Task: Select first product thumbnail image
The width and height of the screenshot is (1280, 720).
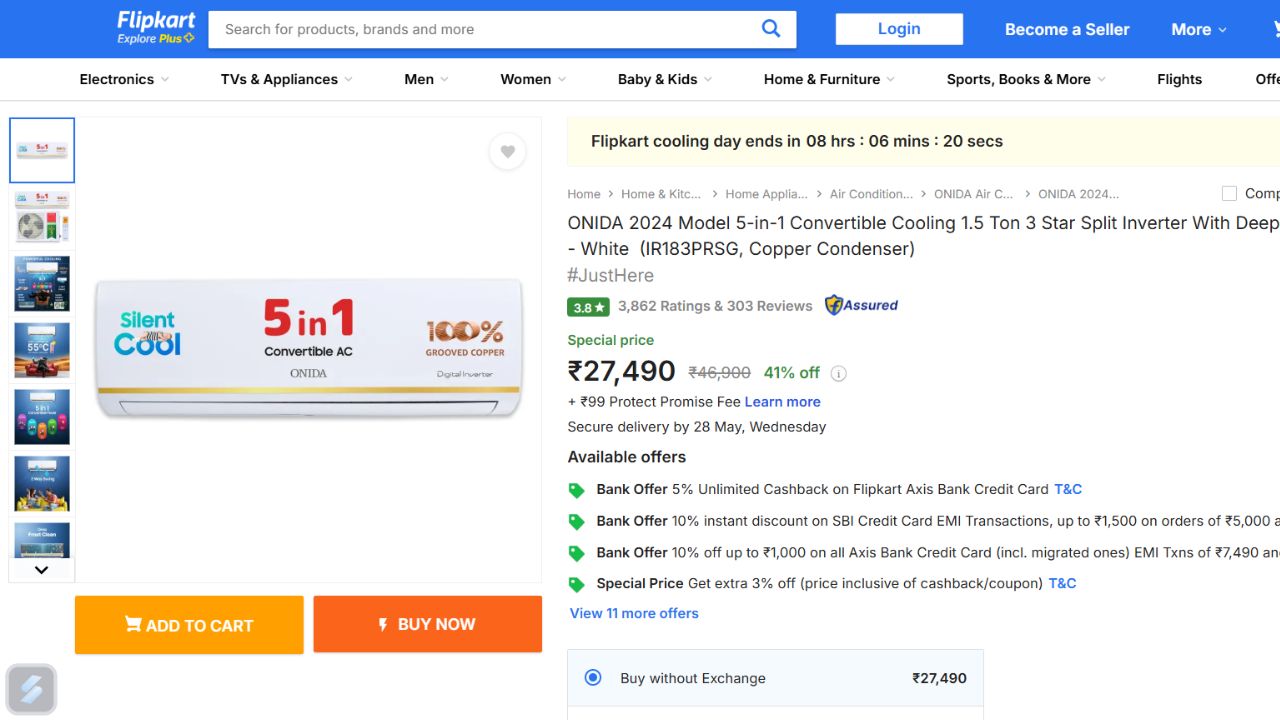Action: 42,150
